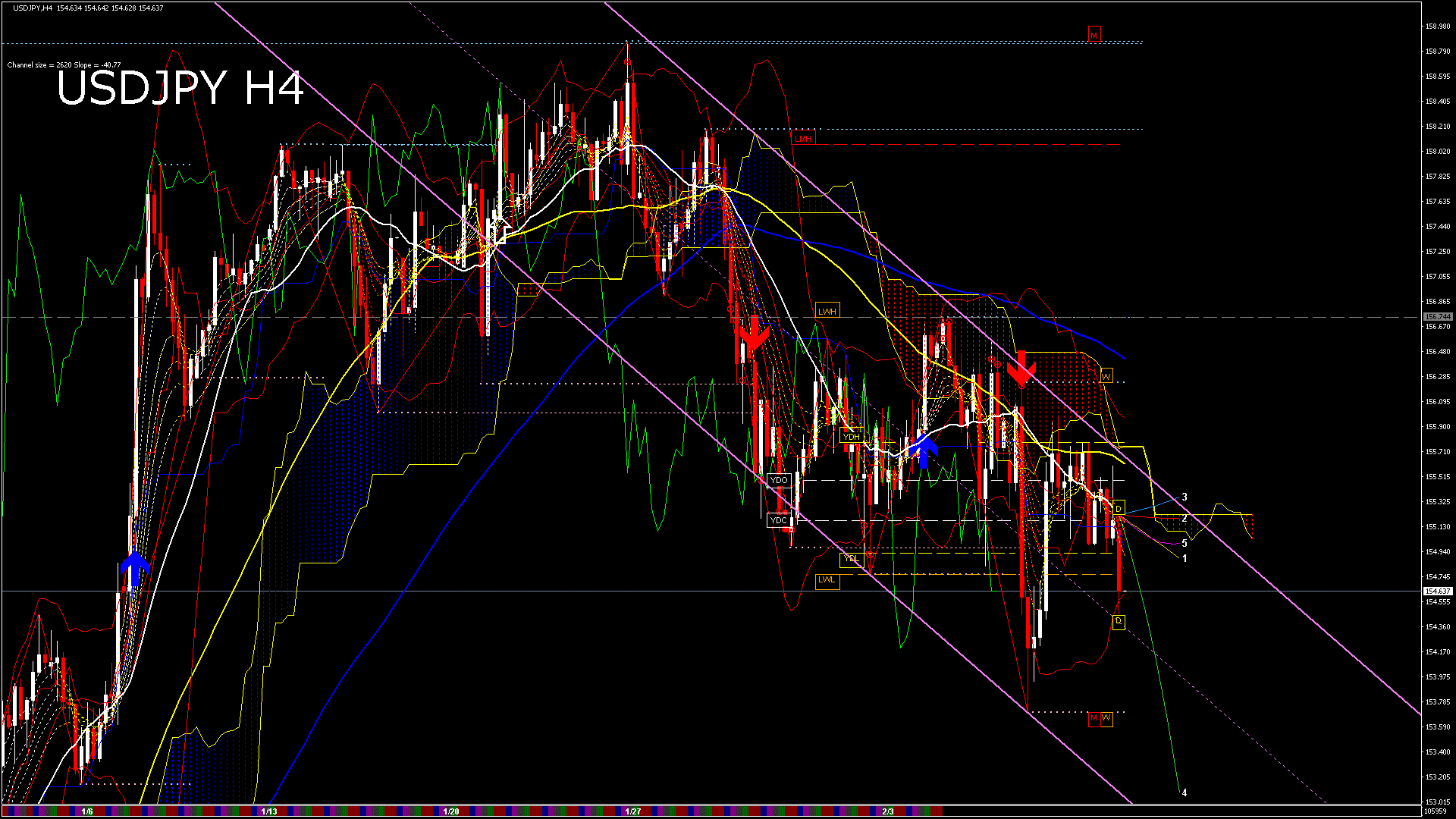Image resolution: width=1456 pixels, height=819 pixels.
Task: Select the YDL level label
Action: 852,559
